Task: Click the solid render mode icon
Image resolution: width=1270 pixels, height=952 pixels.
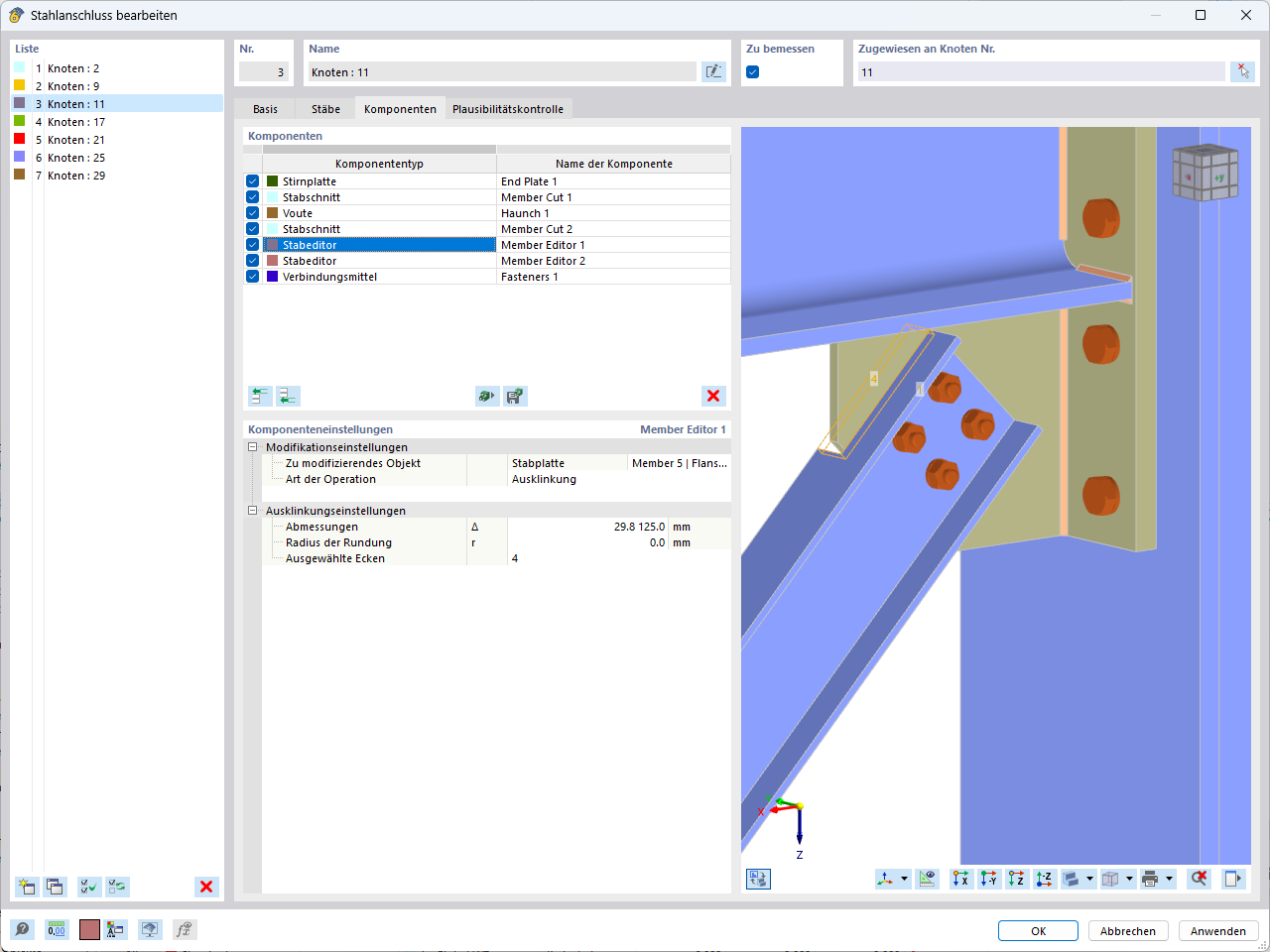Action: pos(1072,879)
